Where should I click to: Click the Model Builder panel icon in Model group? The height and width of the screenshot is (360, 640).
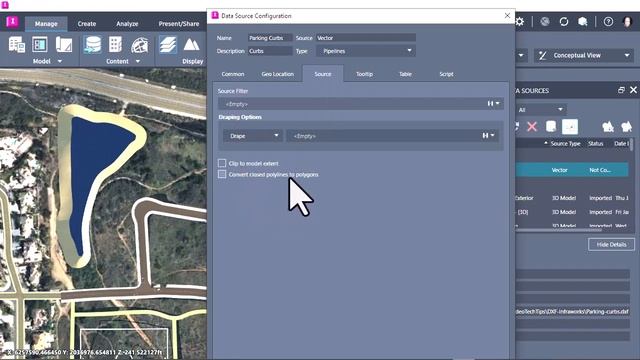pos(40,44)
